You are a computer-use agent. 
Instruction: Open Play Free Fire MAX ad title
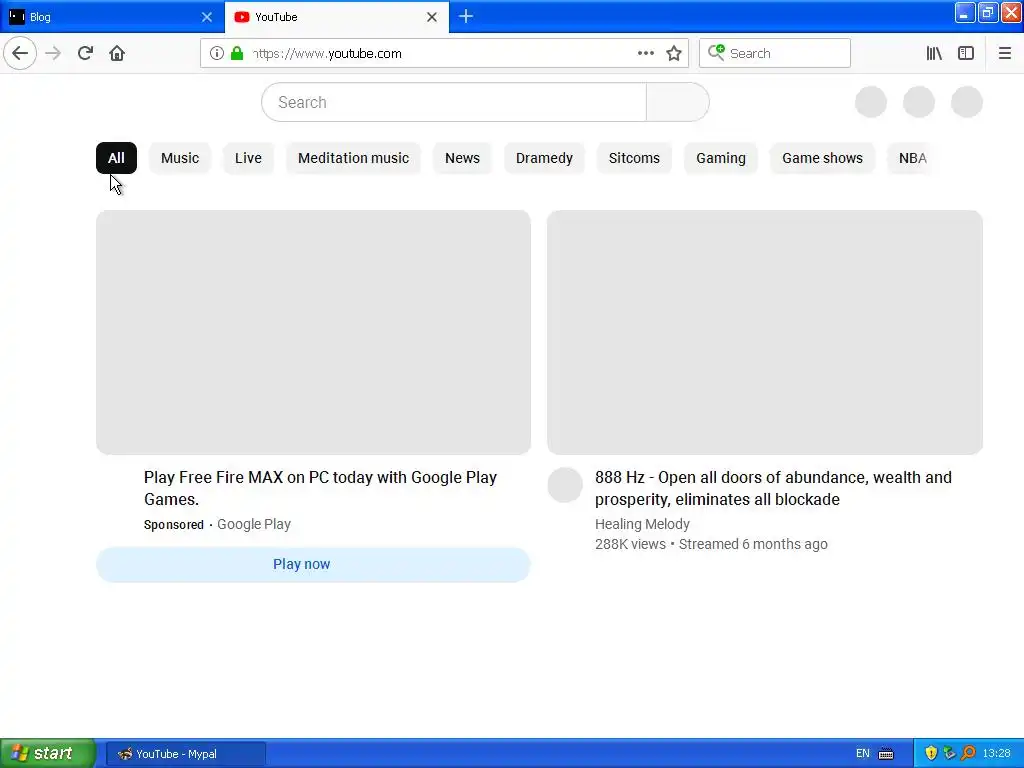321,488
